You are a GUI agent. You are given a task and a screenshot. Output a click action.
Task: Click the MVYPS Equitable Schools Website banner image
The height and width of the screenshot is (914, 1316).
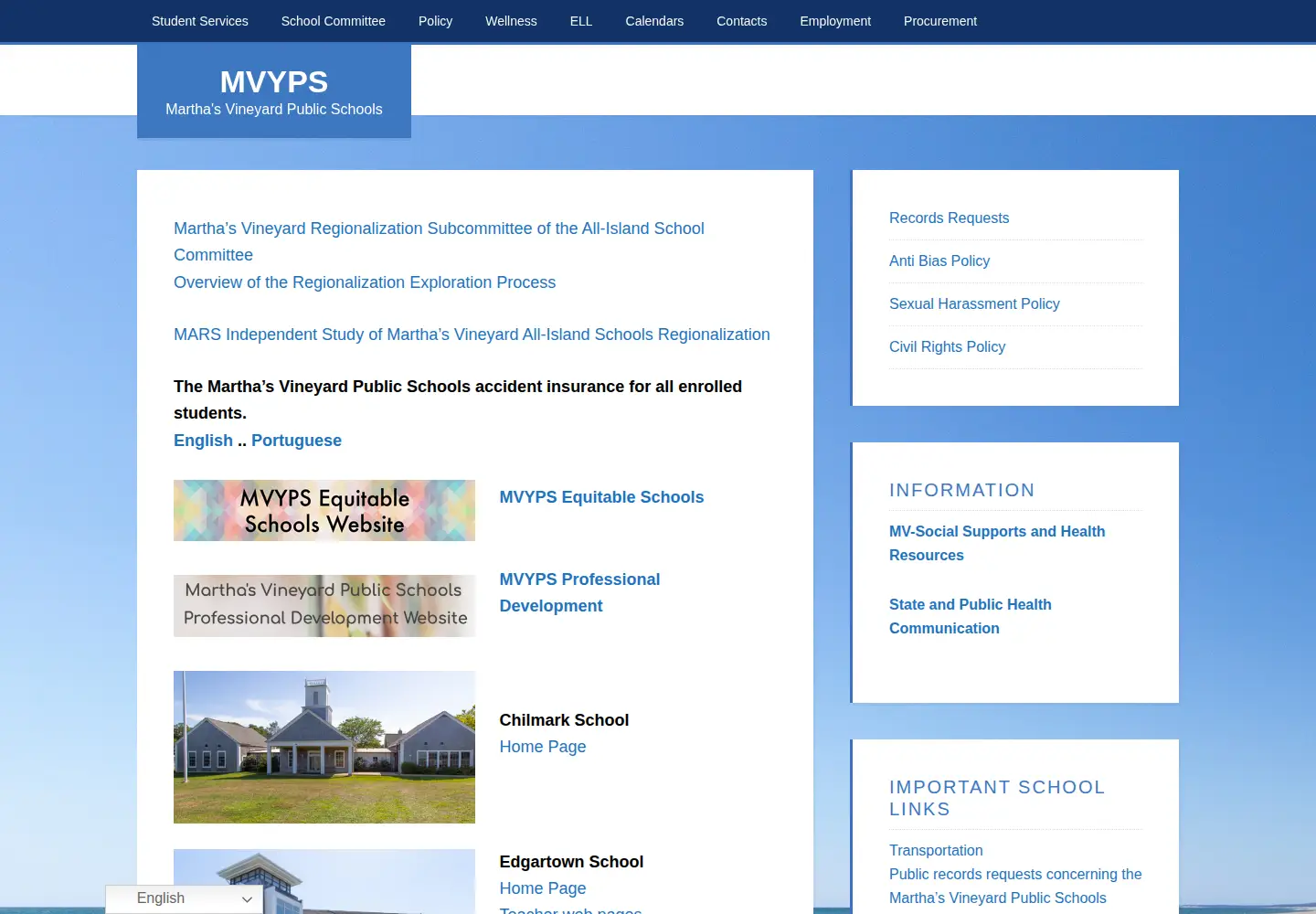324,510
